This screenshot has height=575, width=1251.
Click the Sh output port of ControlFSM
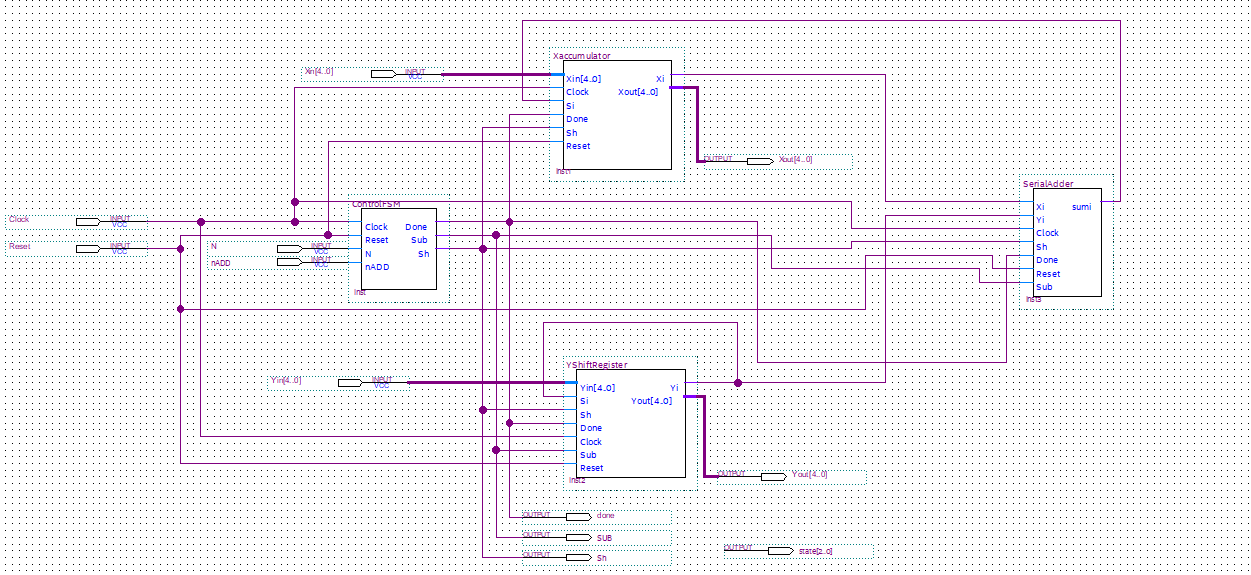click(x=424, y=254)
